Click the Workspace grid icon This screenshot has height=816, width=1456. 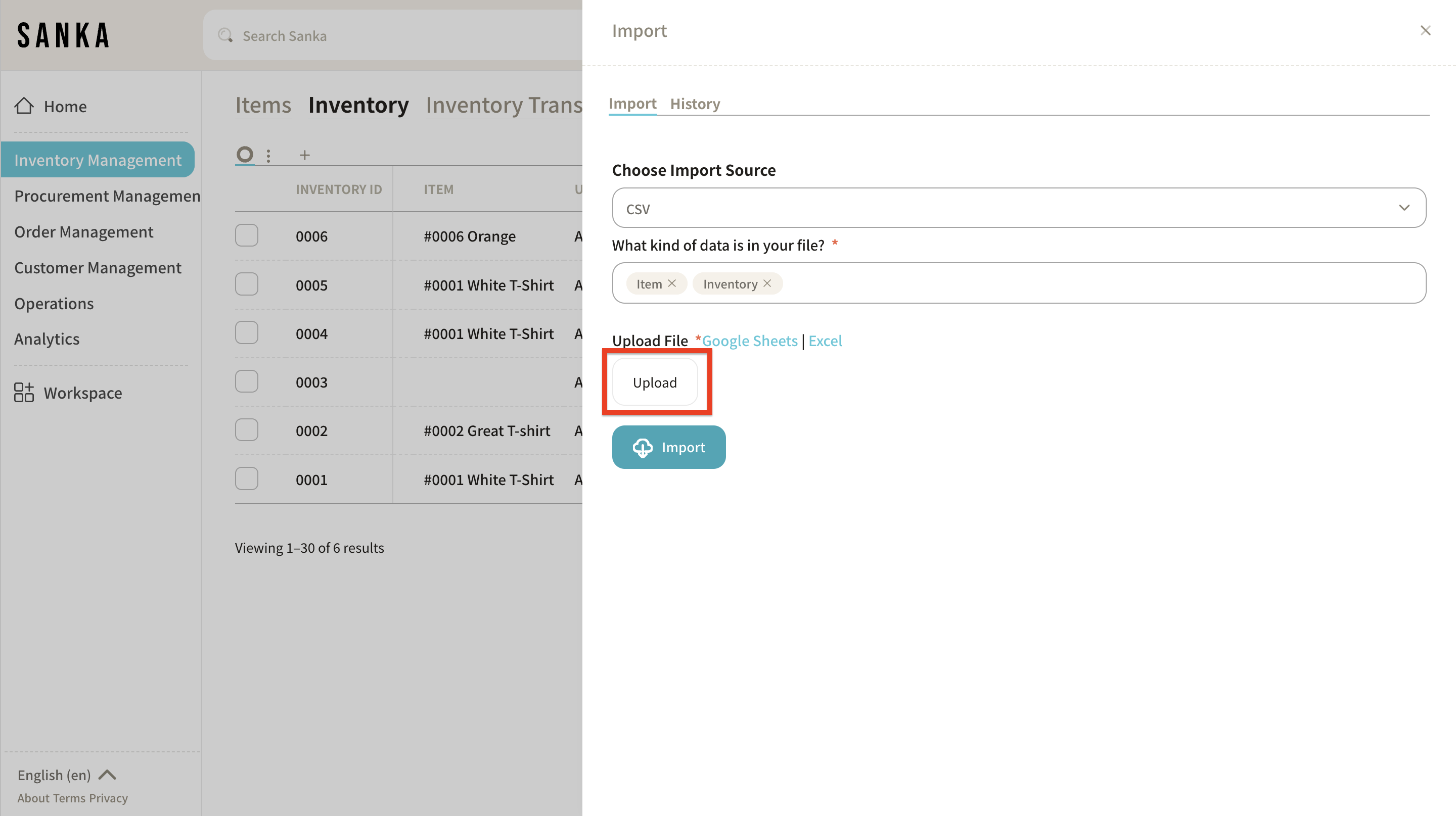click(24, 393)
